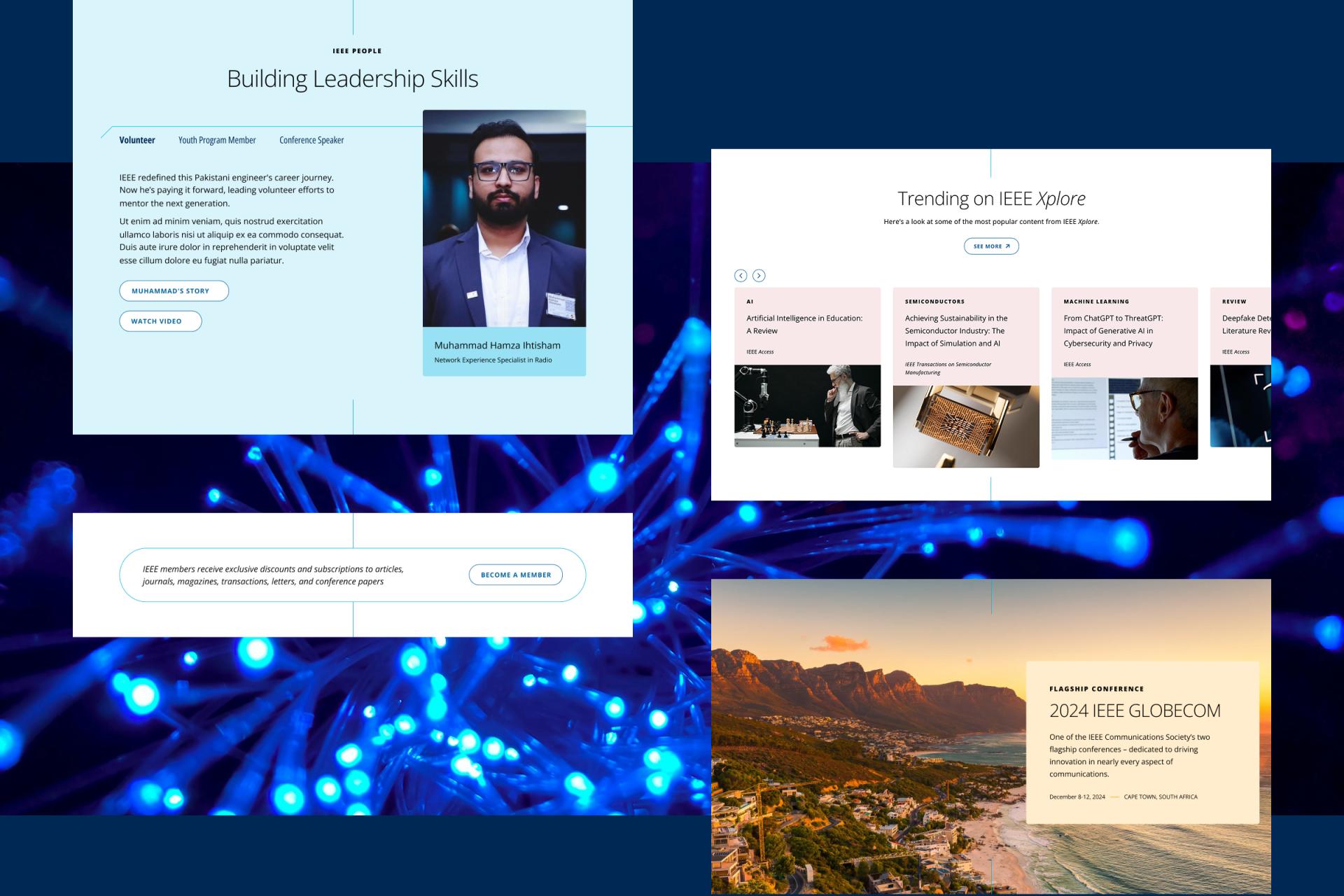Open the Conference Speaker tab
Image resolution: width=1344 pixels, height=896 pixels.
pyautogui.click(x=311, y=140)
